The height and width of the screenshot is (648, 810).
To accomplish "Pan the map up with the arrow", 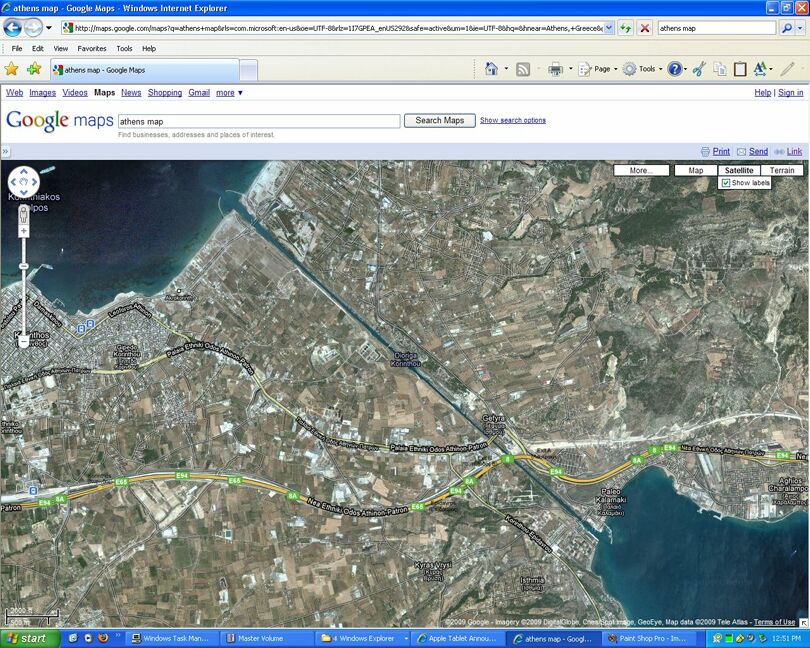I will 24,171.
